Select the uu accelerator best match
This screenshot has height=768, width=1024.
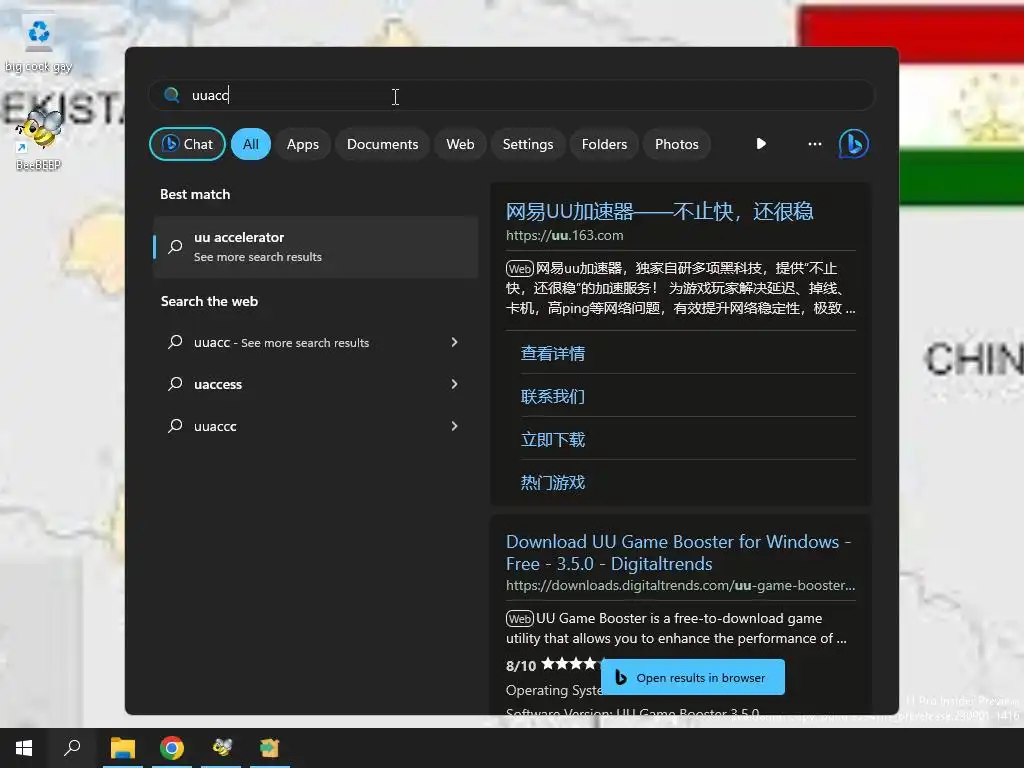click(x=315, y=247)
